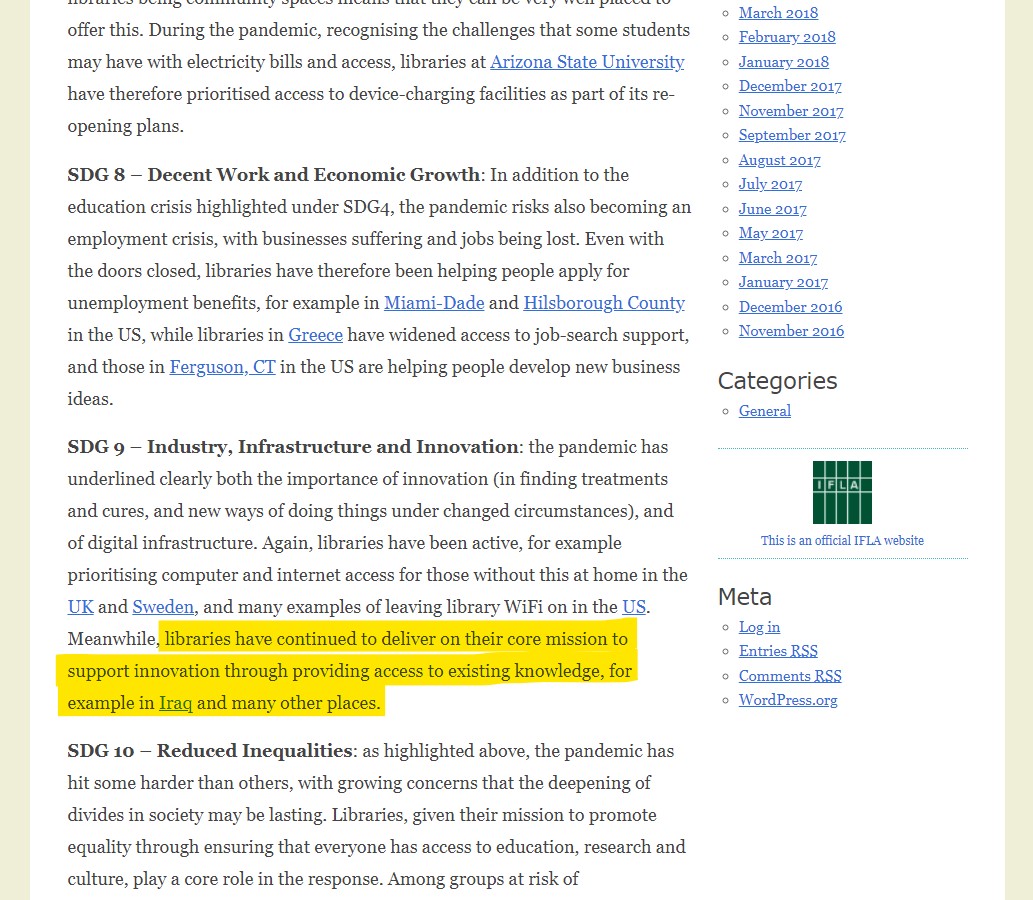Open the December 2016 archive
Viewport: 1033px width, 900px height.
[x=791, y=306]
